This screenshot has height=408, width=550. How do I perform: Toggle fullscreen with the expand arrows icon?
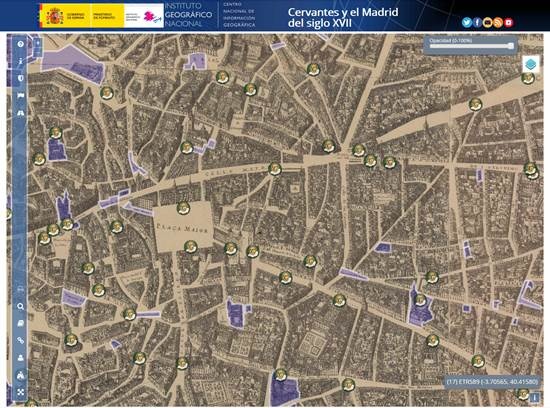(x=21, y=392)
